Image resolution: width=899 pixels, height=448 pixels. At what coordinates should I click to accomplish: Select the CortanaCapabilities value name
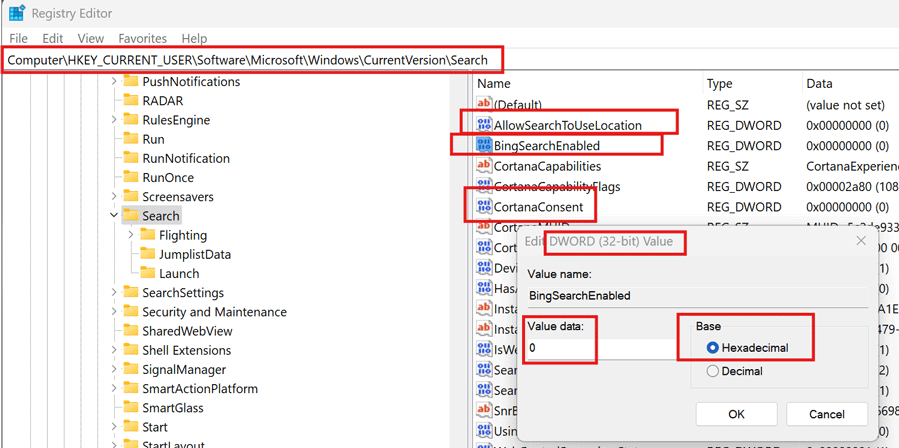click(x=548, y=166)
